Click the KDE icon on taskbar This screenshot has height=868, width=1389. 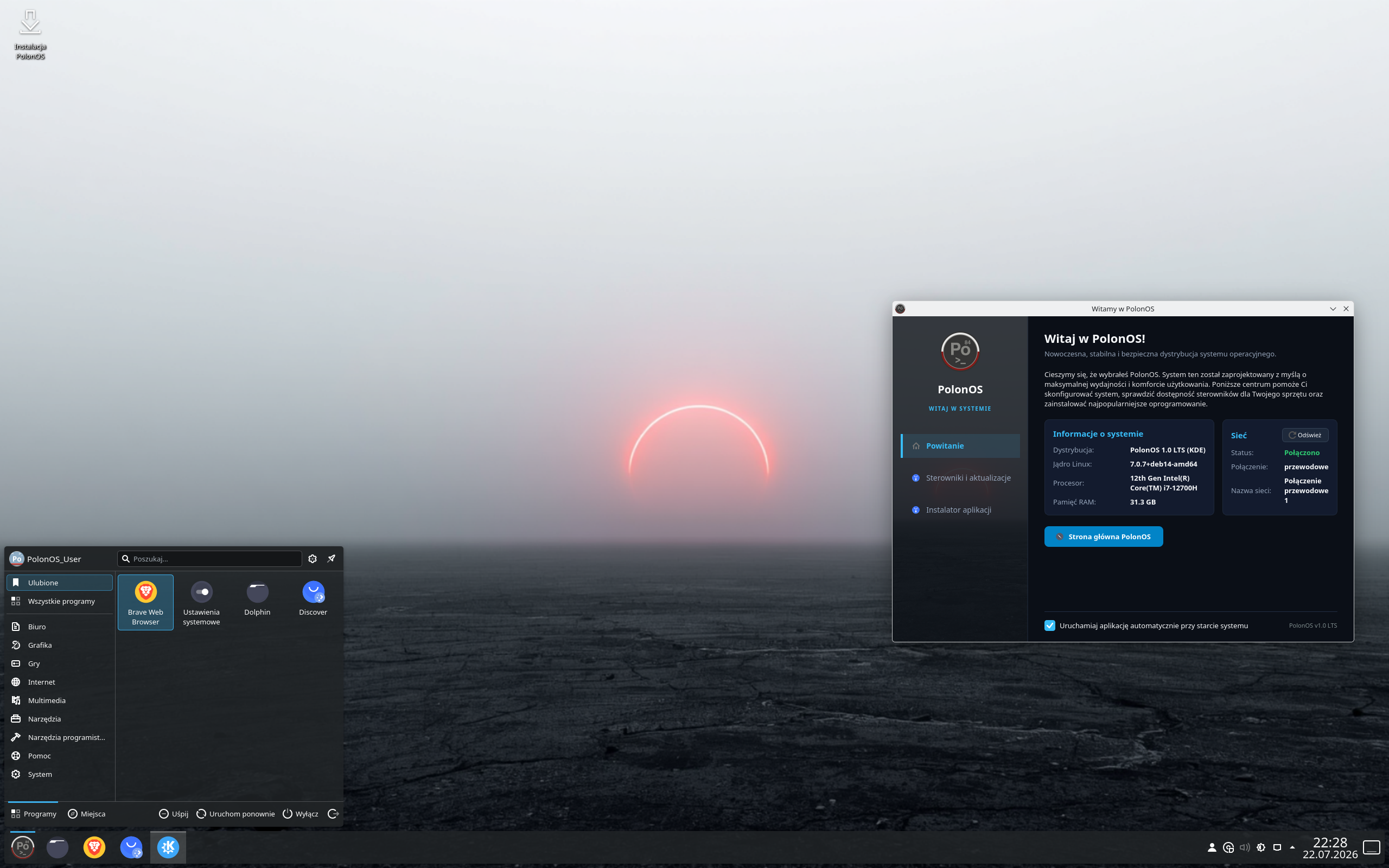pos(168,847)
